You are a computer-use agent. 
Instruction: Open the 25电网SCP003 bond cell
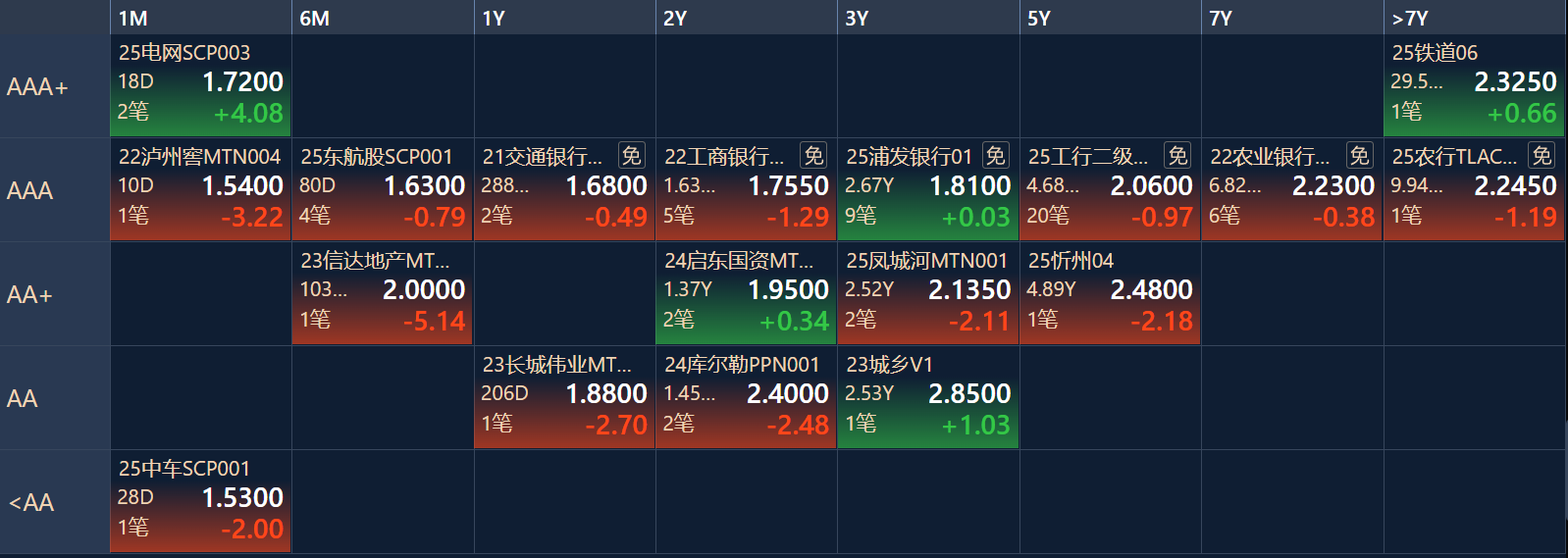pos(201,86)
